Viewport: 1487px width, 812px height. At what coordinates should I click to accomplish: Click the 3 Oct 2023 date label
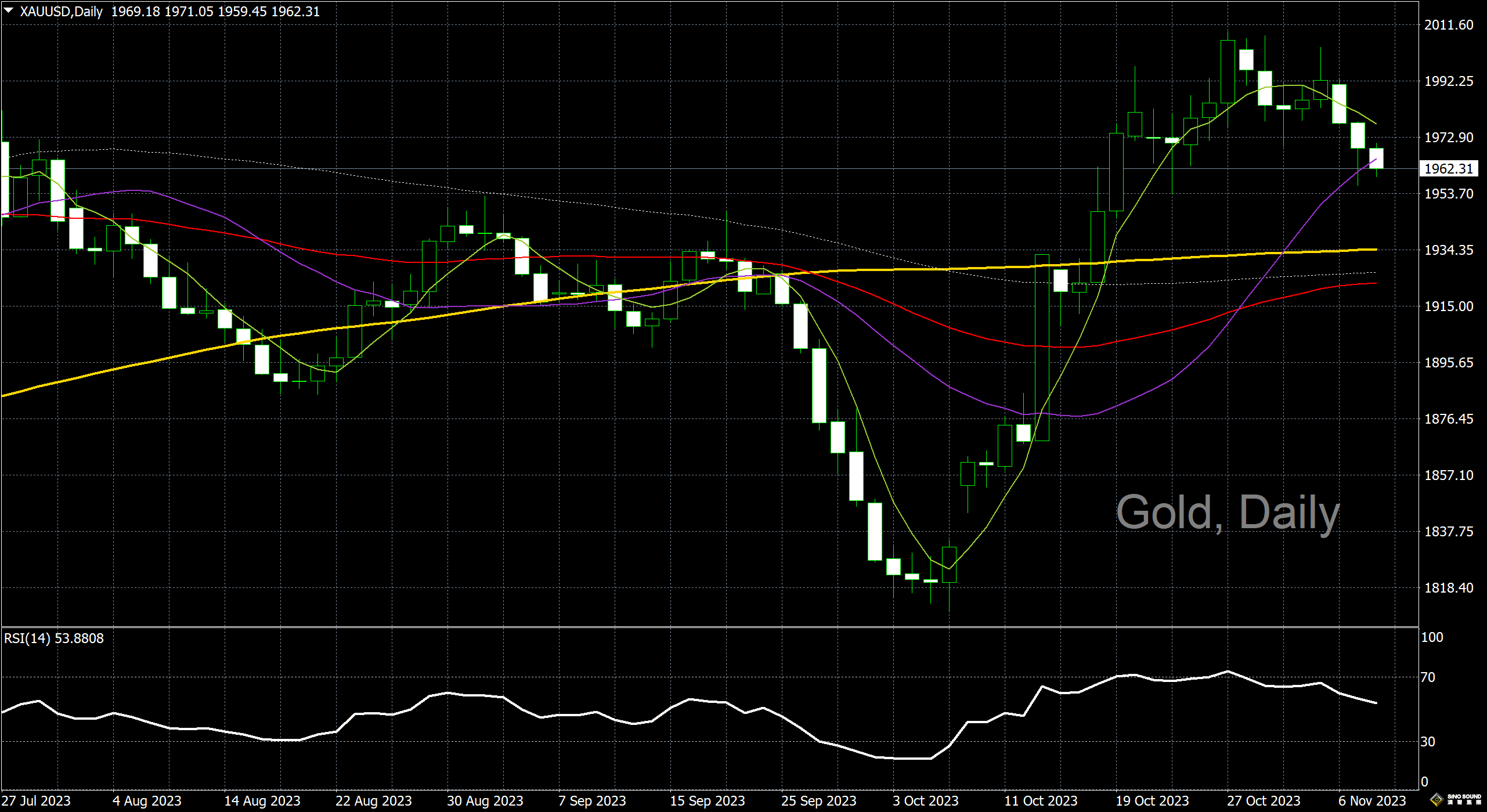(x=925, y=801)
